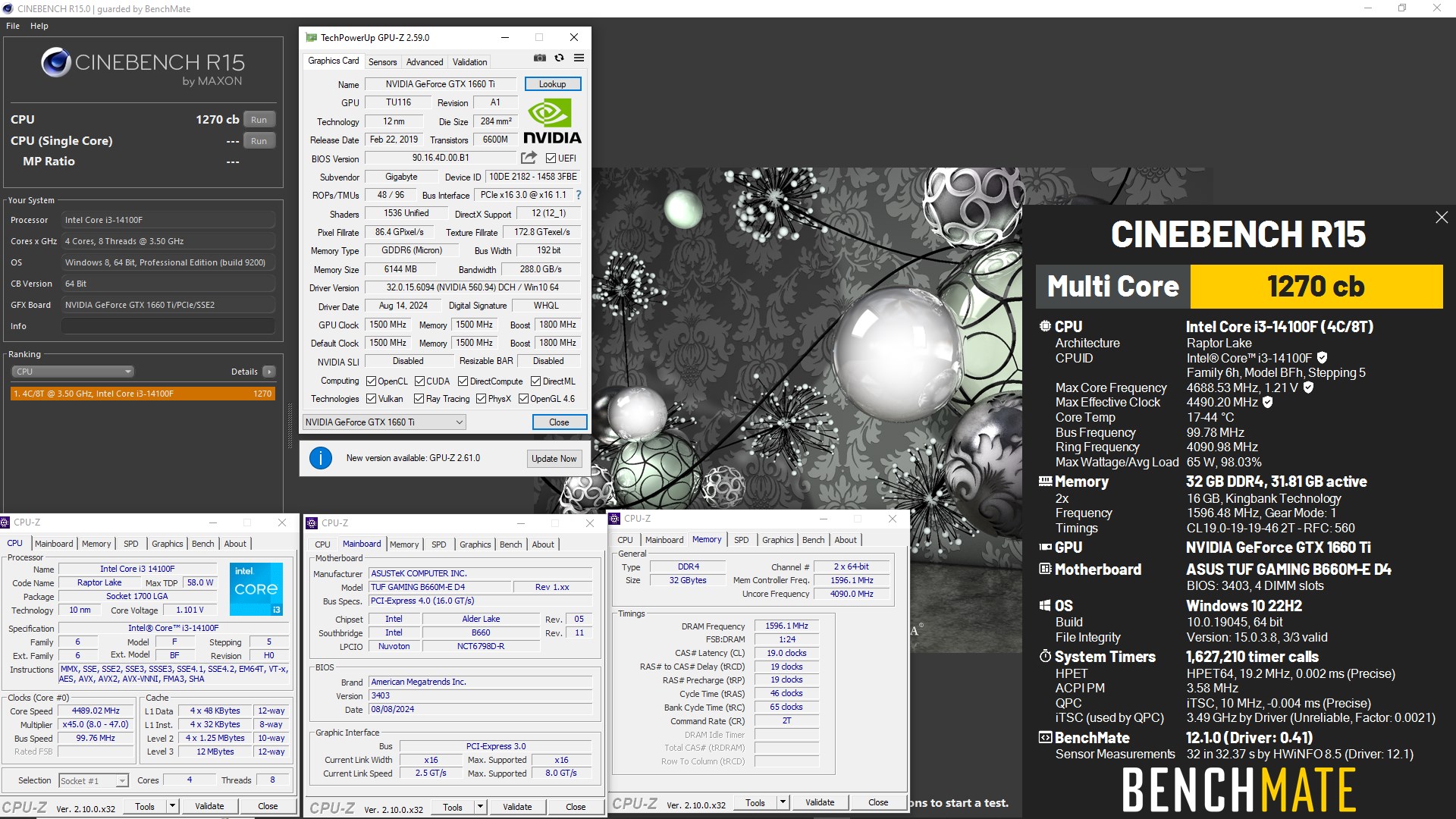Click the Details arrow icon in Ranking
This screenshot has width=1456, height=819.
tap(269, 372)
